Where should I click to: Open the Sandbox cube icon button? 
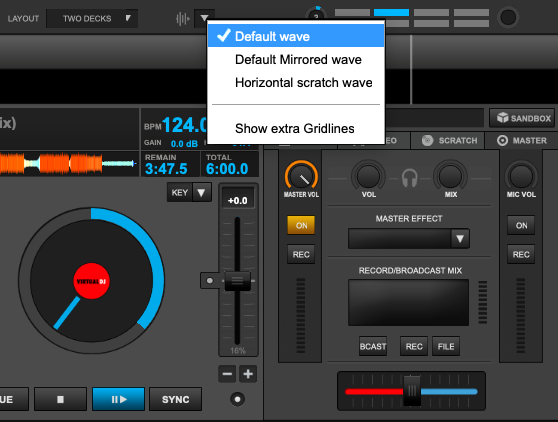pyautogui.click(x=522, y=118)
